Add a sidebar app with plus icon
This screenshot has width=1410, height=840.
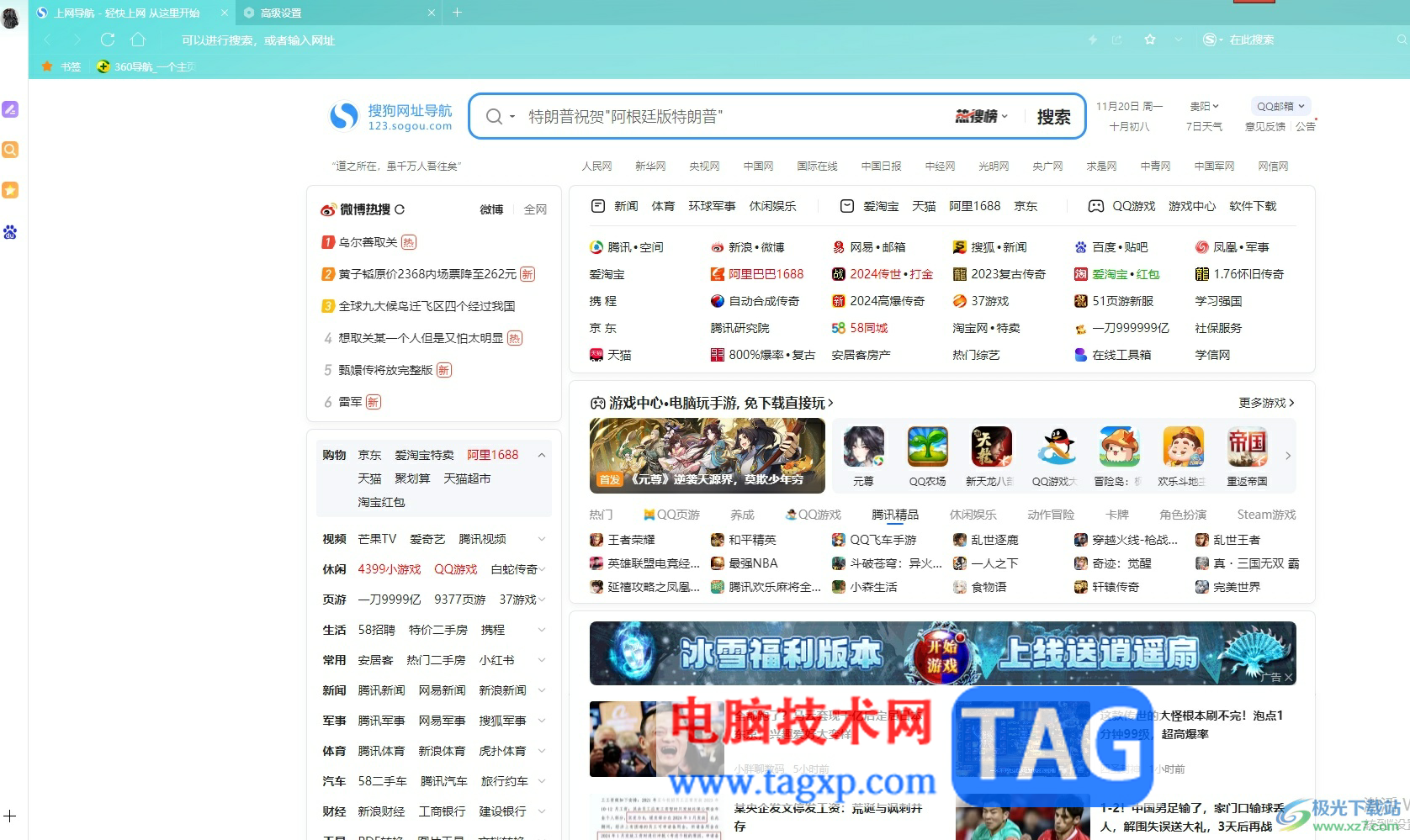10,816
